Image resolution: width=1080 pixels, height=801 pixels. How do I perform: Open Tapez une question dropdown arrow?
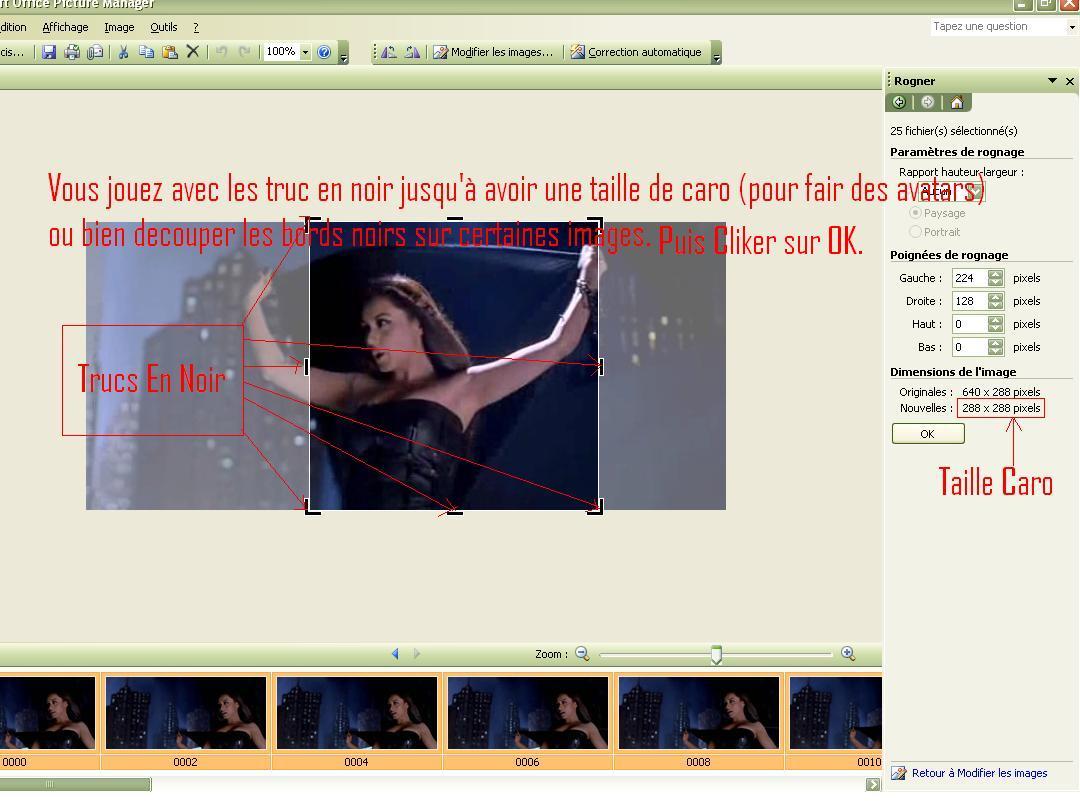point(1072,27)
